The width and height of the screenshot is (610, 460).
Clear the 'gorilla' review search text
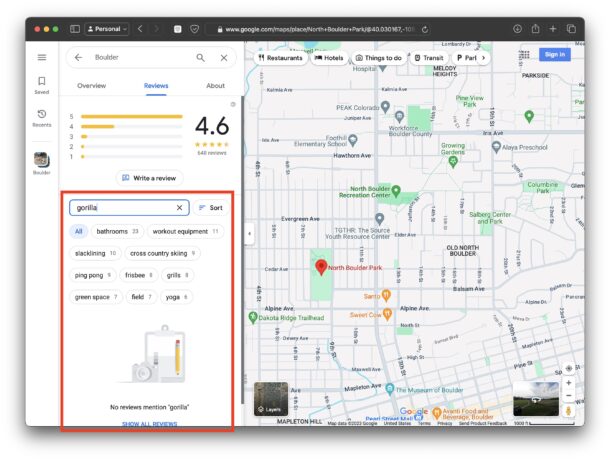click(180, 208)
